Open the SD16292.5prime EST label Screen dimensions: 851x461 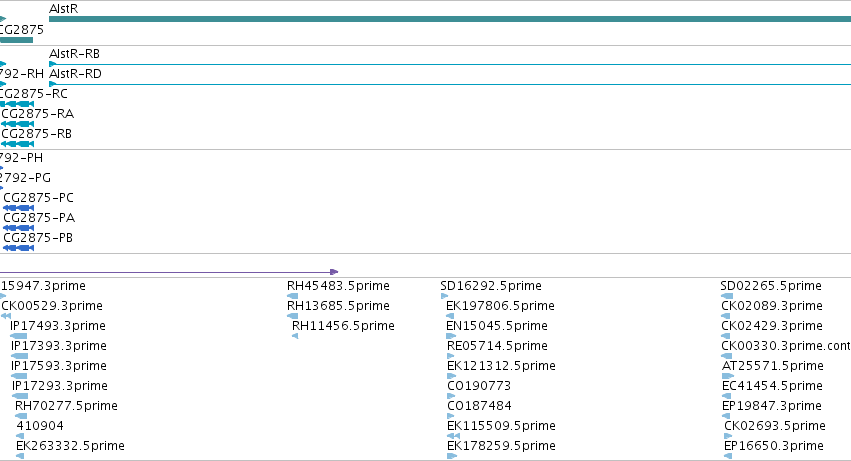[491, 286]
